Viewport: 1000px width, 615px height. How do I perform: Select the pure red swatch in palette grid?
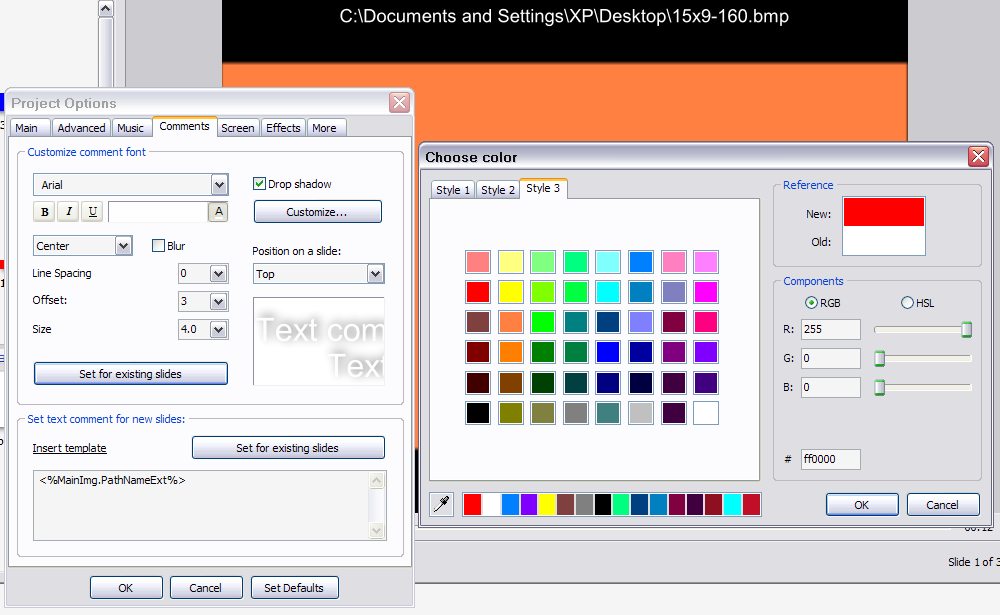(x=478, y=292)
